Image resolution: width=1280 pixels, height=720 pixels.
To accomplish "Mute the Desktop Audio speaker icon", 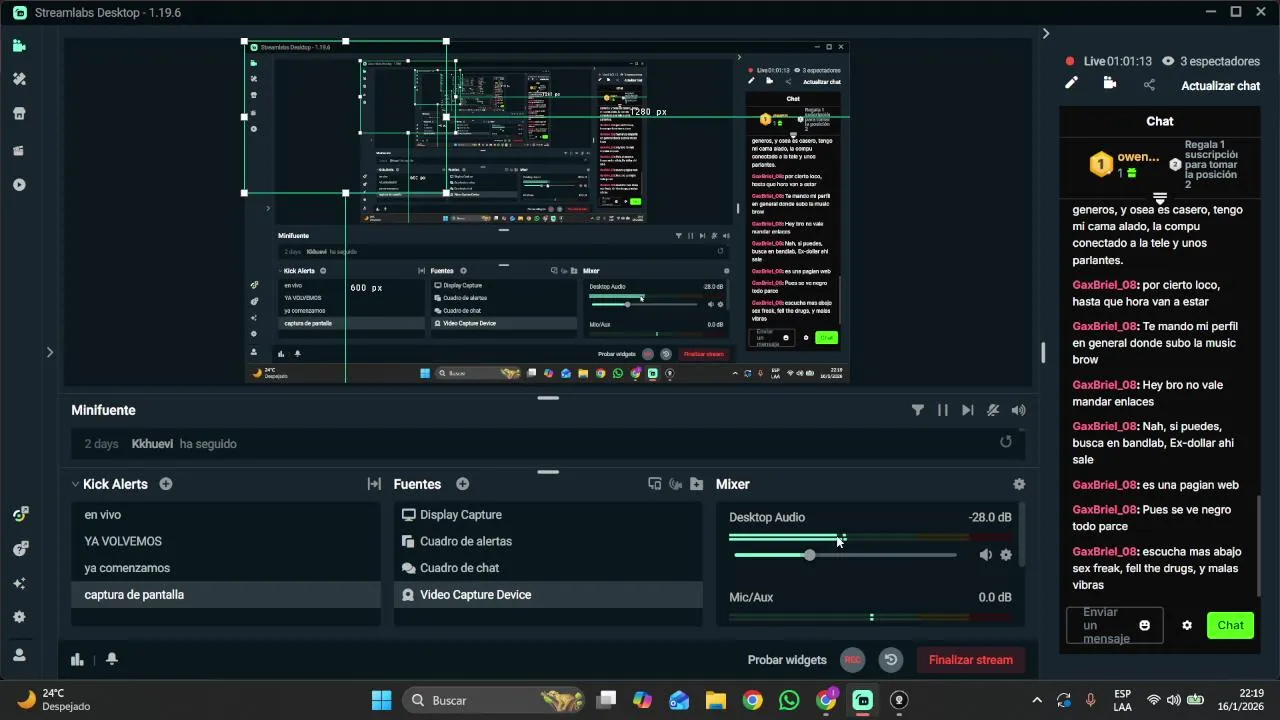I will [x=985, y=555].
